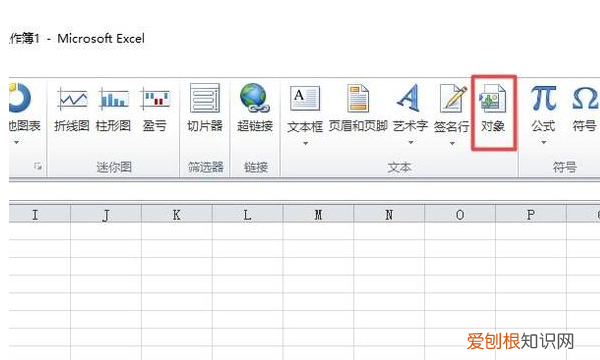Expand the Equation dropdown arrow
The image size is (600, 360).
544,143
